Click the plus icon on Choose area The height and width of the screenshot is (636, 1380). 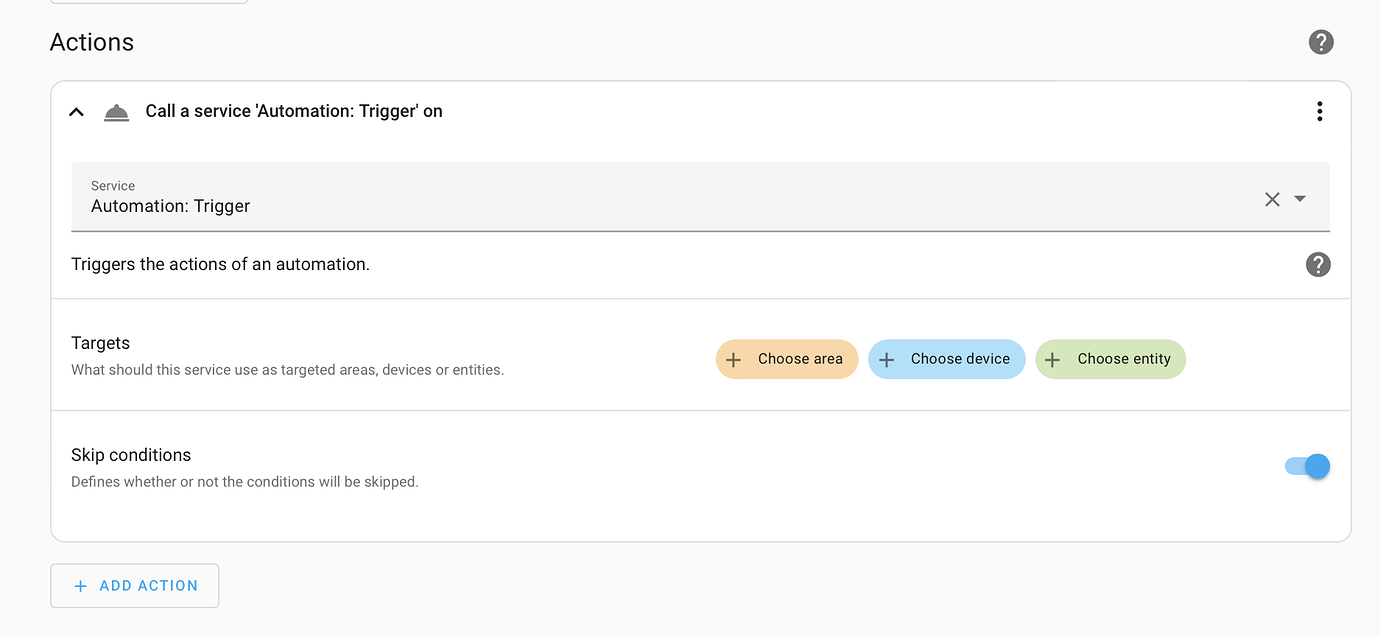click(x=734, y=360)
